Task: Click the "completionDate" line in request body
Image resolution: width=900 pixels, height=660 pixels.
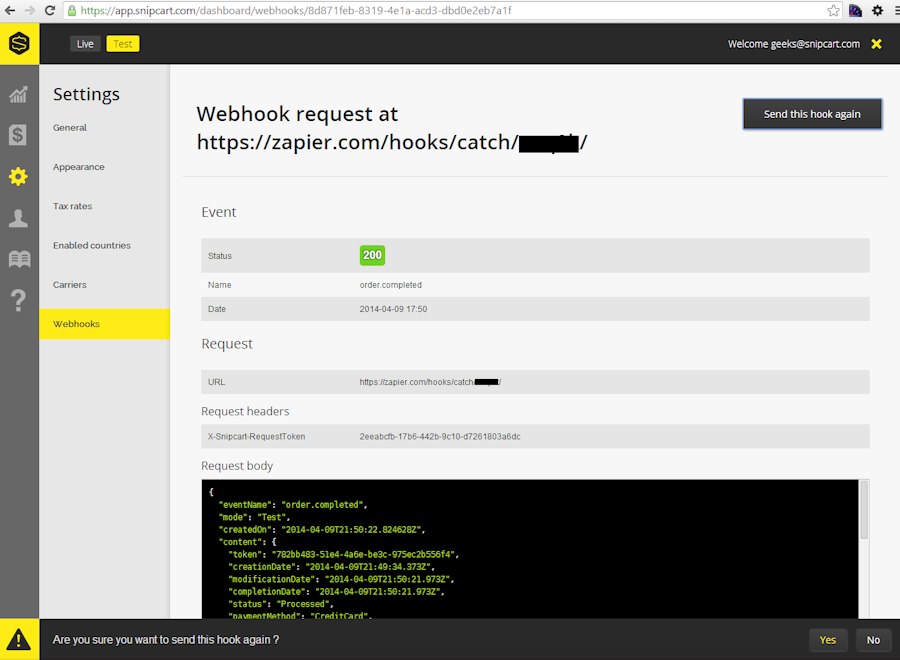Action: pos(336,592)
